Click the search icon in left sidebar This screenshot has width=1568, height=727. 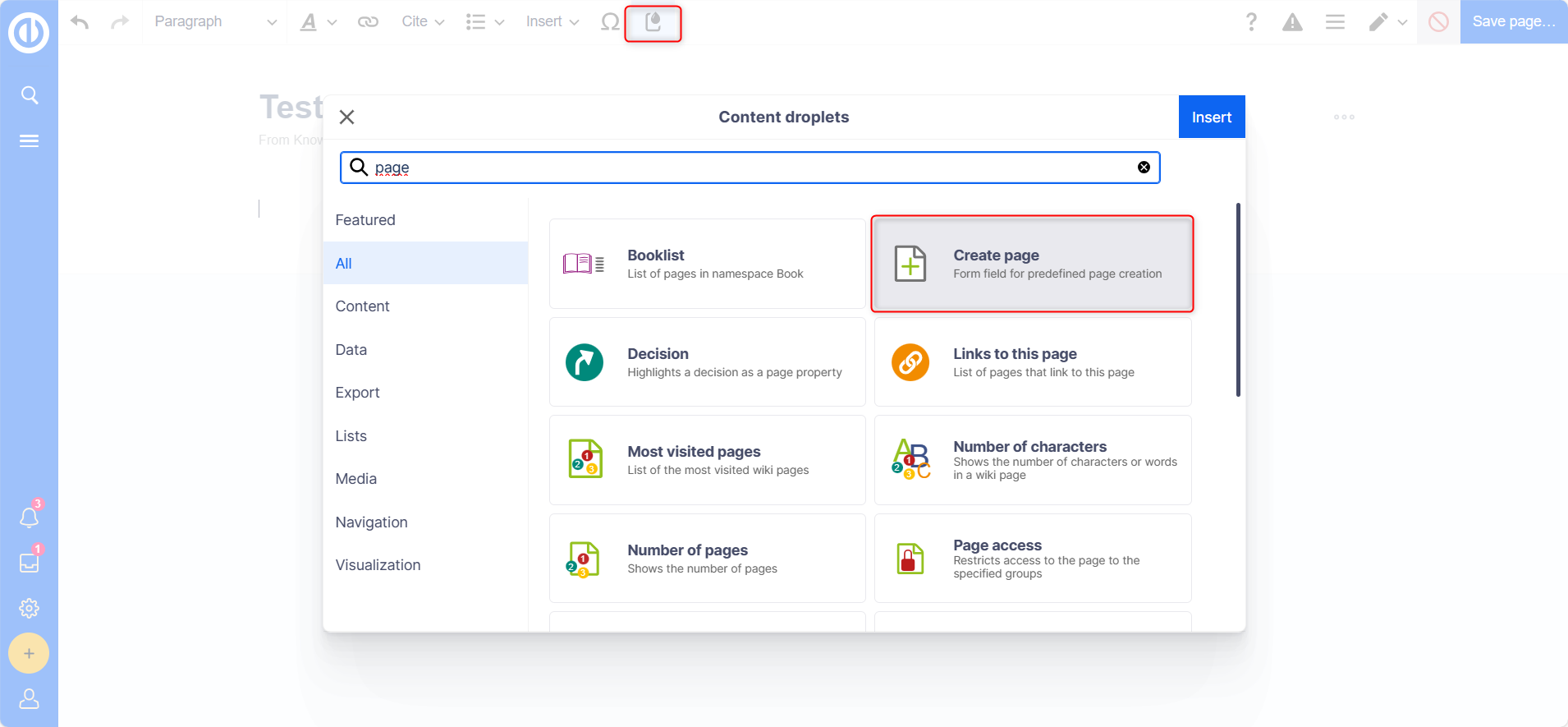click(29, 95)
